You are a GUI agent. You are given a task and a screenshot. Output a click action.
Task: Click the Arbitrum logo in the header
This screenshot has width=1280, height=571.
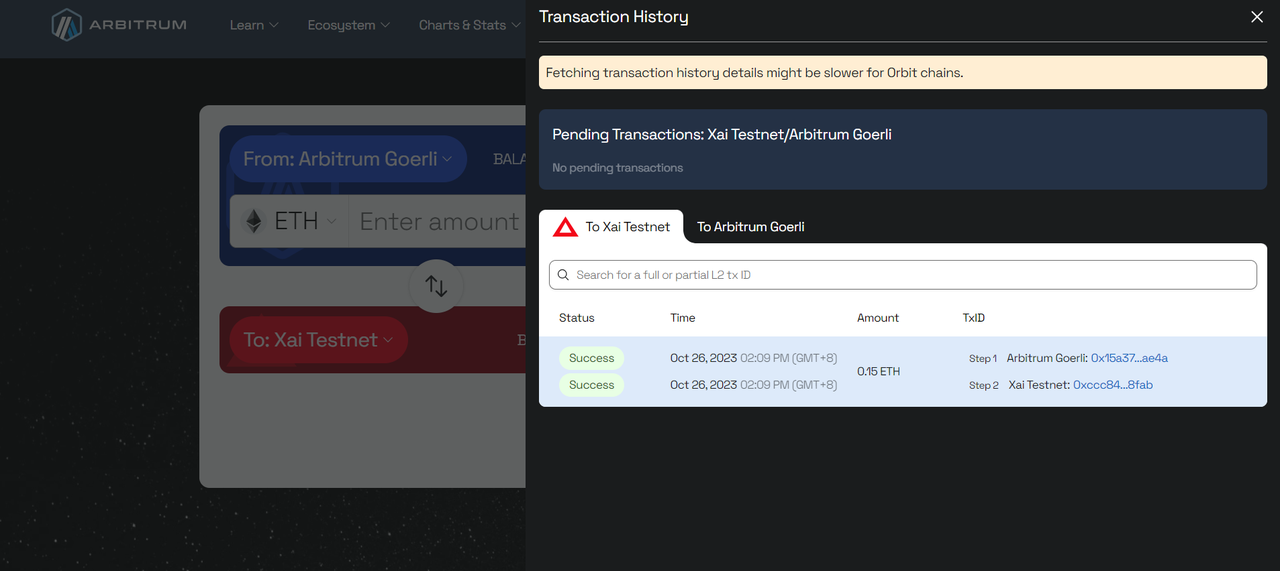click(x=119, y=25)
